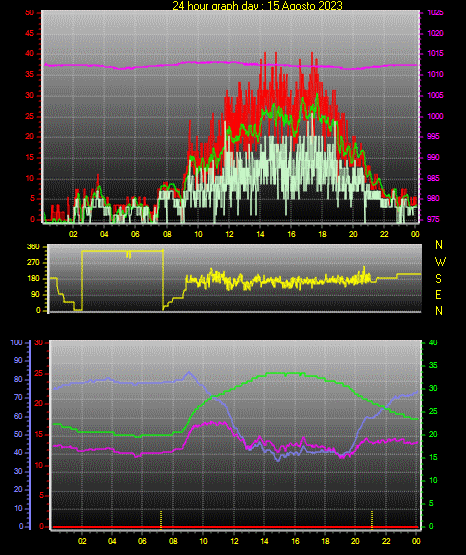This screenshot has height=555, width=466.
Task: Click the 1020 pressure axis label
Action: (435, 33)
